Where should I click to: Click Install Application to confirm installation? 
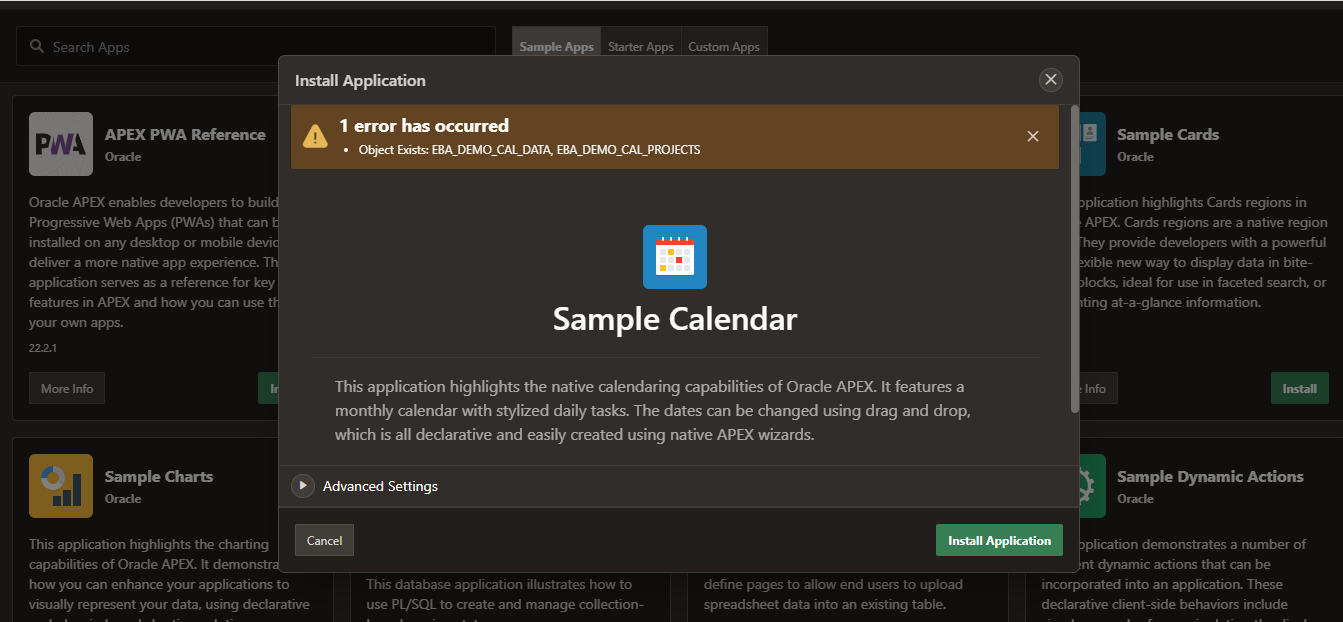pos(999,539)
